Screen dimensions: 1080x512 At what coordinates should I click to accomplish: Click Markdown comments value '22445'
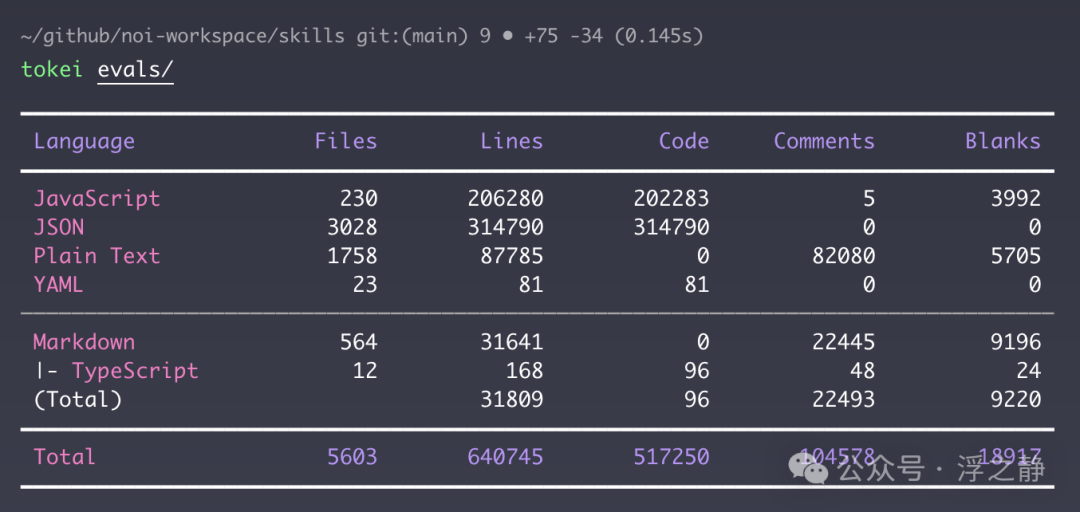coord(844,342)
